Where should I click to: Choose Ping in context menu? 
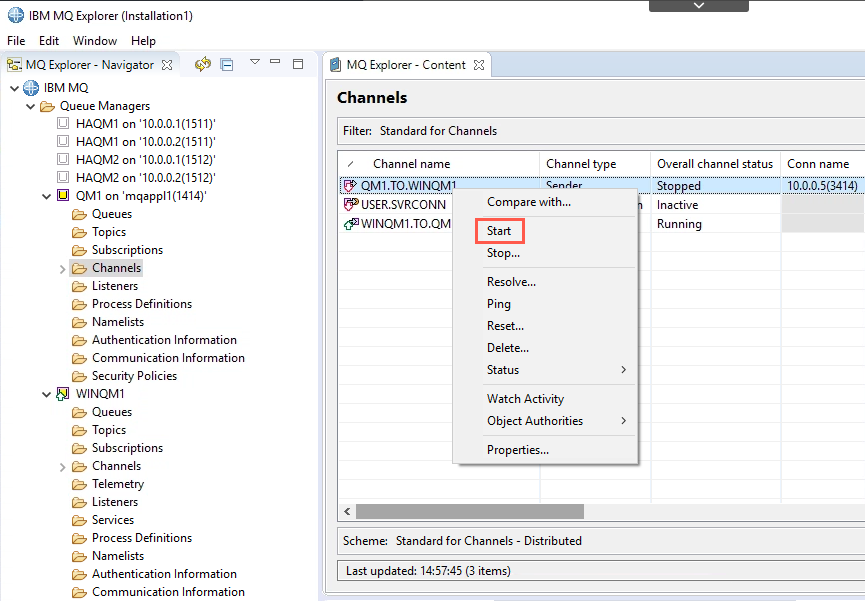pos(545,304)
